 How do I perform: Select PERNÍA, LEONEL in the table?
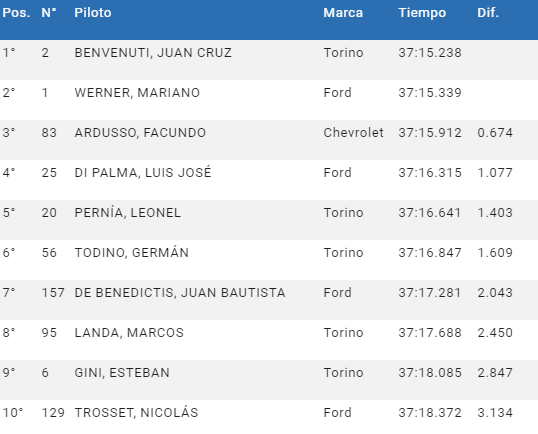[127, 212]
